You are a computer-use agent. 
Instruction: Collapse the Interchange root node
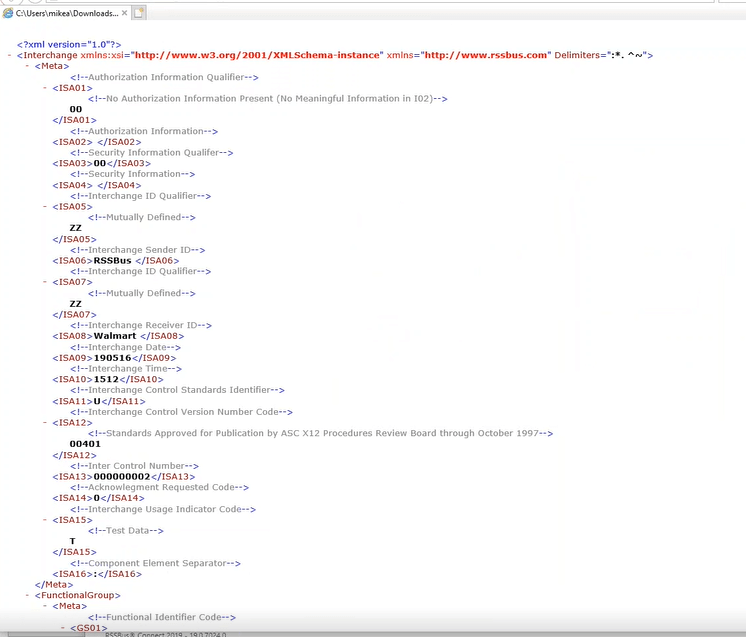point(10,55)
